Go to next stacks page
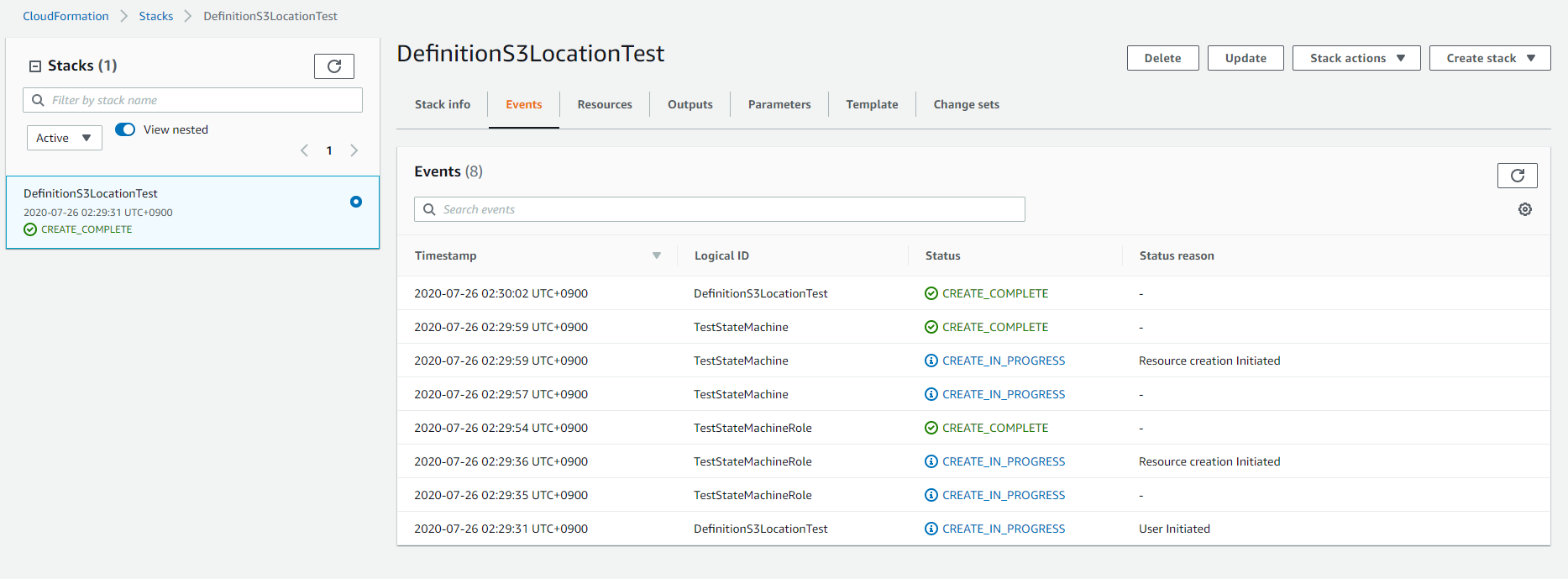This screenshot has width=1568, height=579. [354, 150]
